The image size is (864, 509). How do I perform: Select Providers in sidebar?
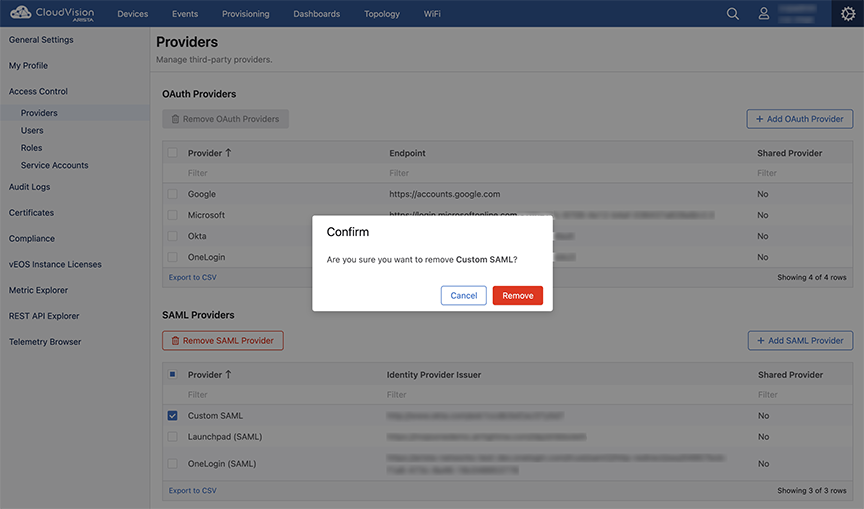[x=39, y=113]
